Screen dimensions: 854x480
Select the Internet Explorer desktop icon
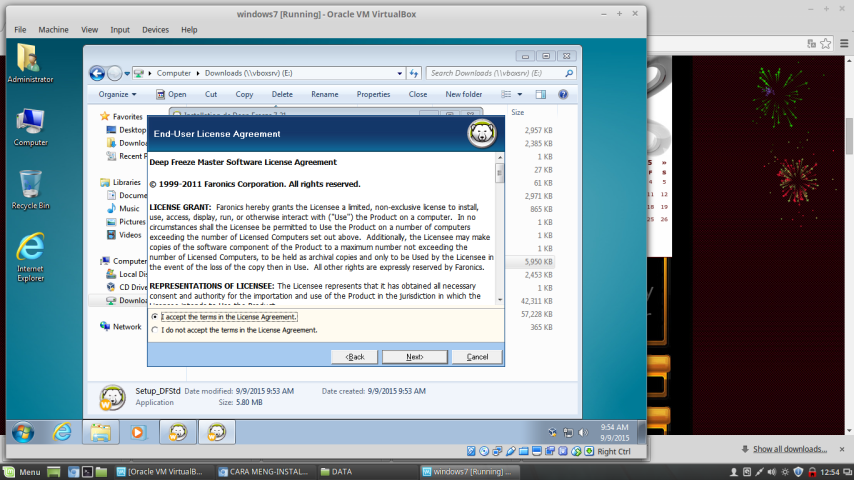tap(30, 257)
